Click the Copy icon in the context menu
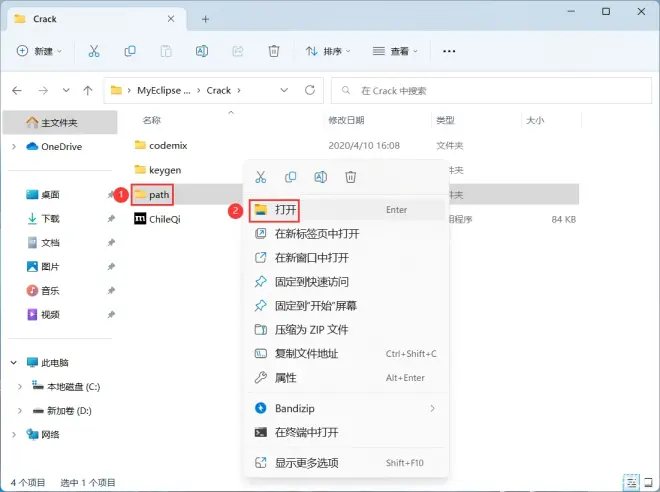This screenshot has height=492, width=660. [x=290, y=177]
